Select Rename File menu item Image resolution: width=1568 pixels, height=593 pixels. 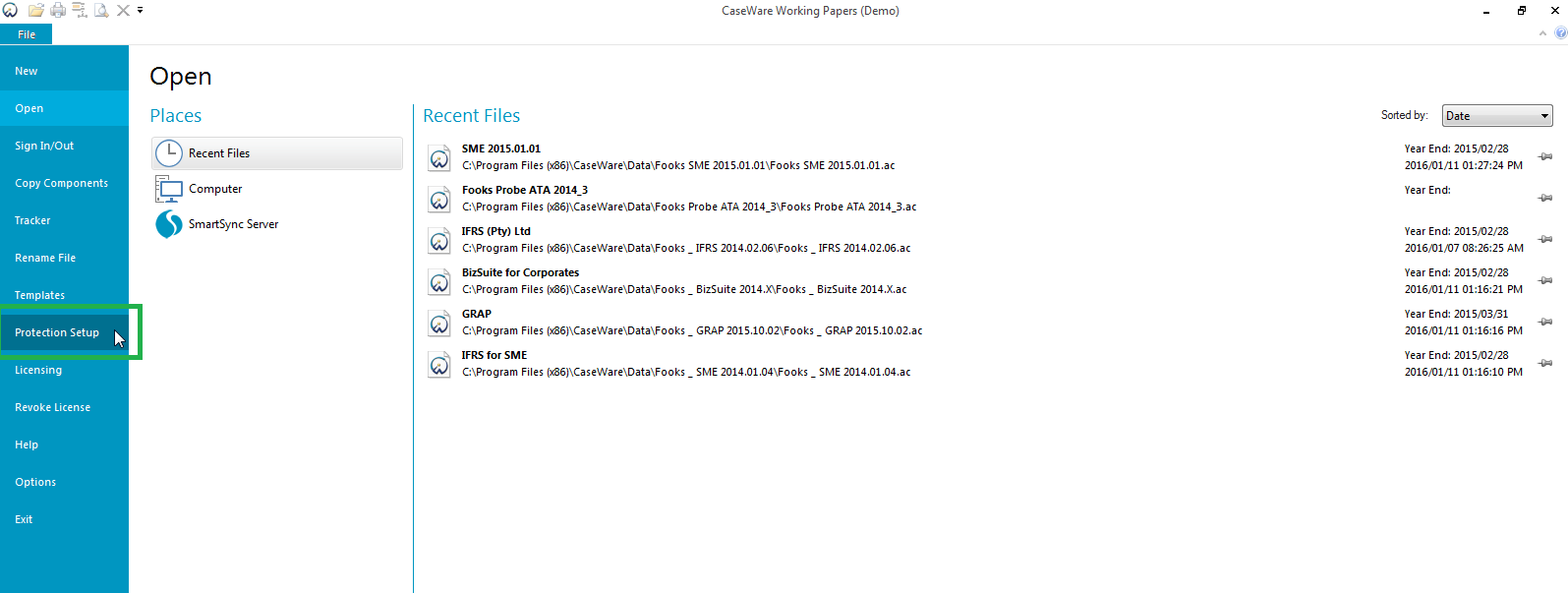click(64, 258)
